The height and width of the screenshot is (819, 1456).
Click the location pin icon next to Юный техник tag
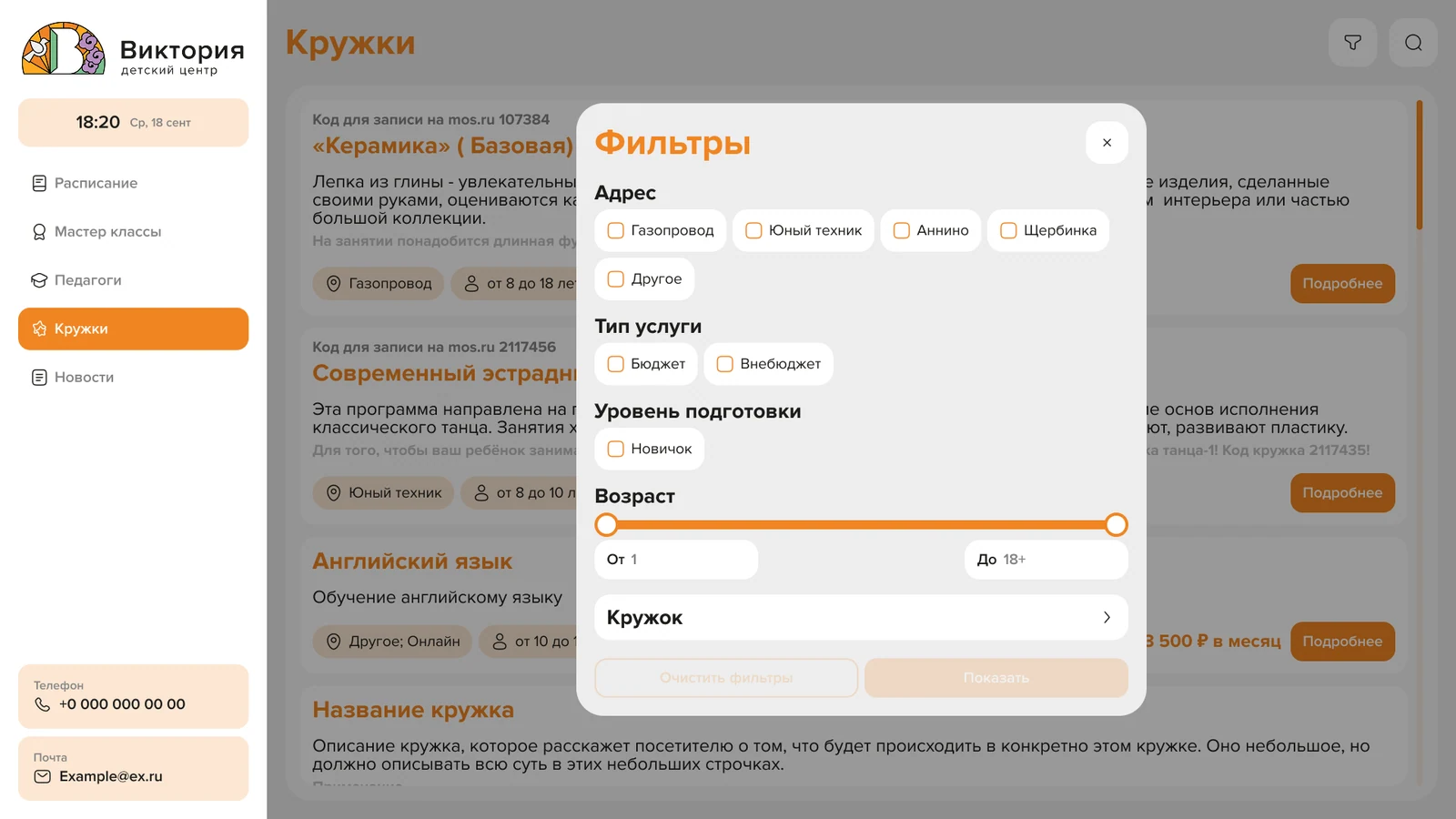[333, 493]
